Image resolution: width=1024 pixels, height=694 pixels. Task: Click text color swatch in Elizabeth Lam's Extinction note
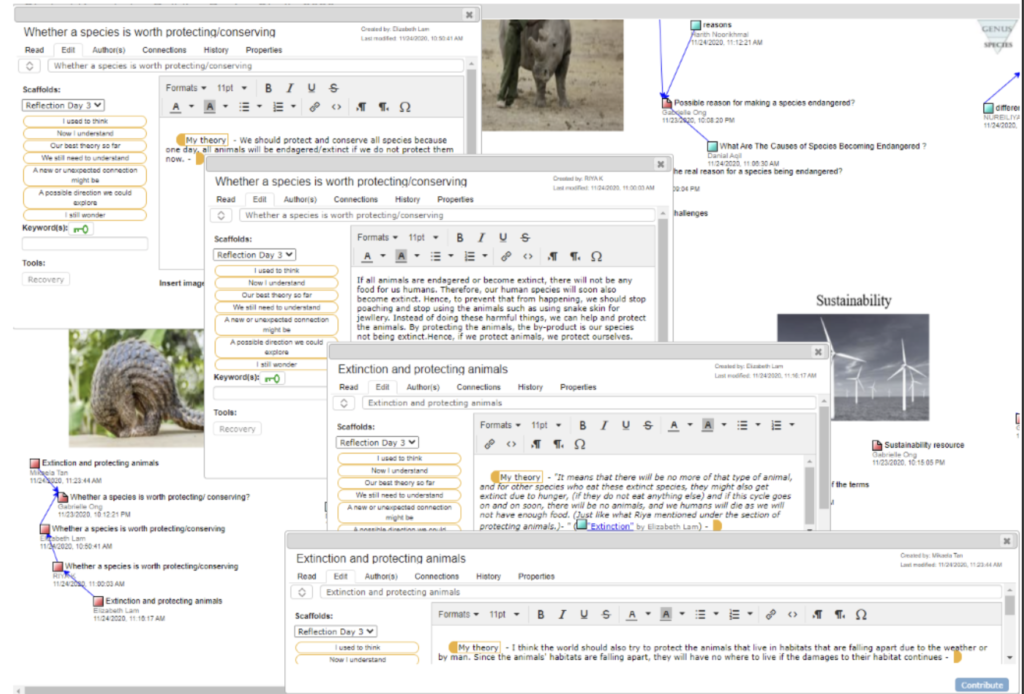coord(674,425)
